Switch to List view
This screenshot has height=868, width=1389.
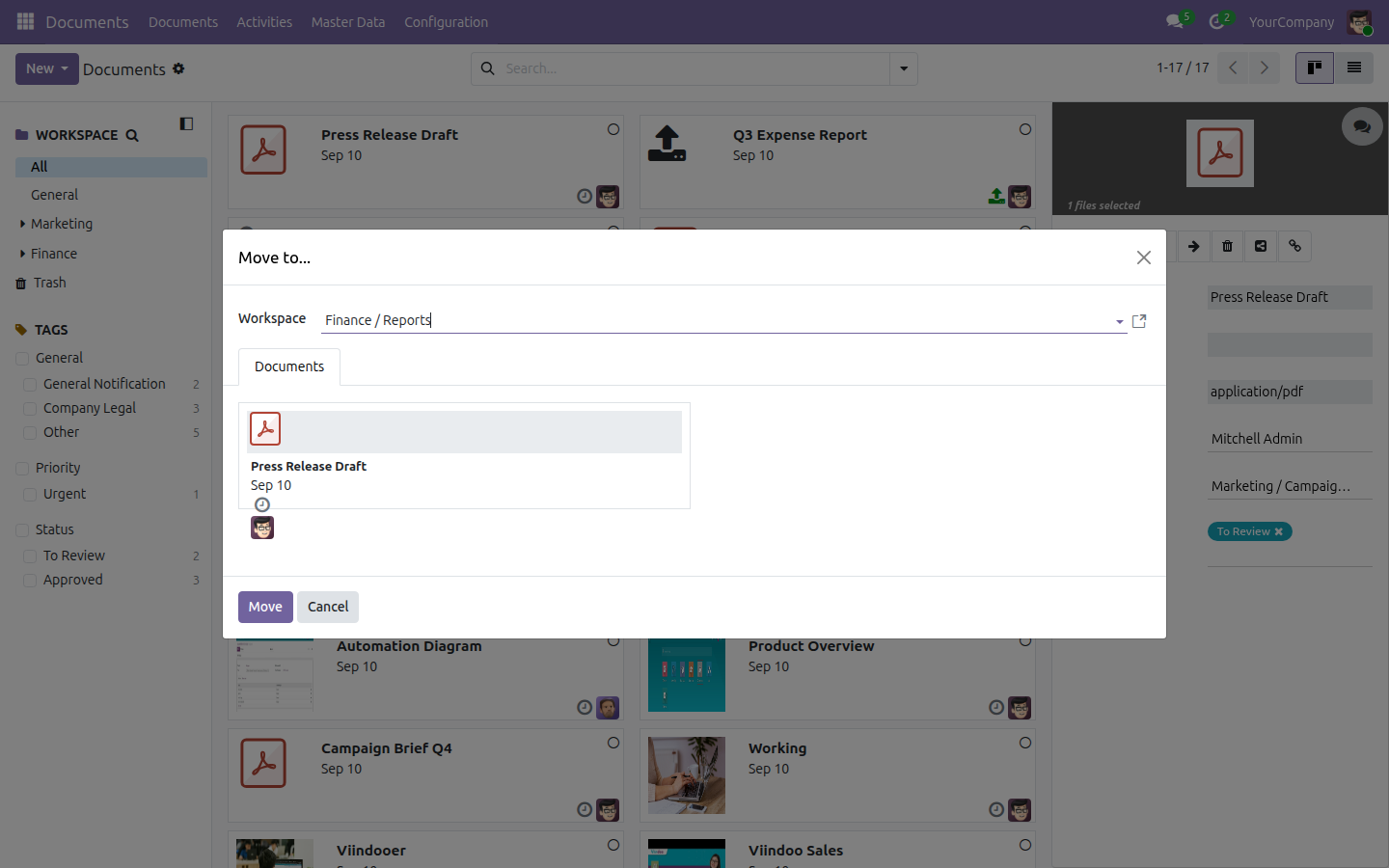pyautogui.click(x=1354, y=68)
